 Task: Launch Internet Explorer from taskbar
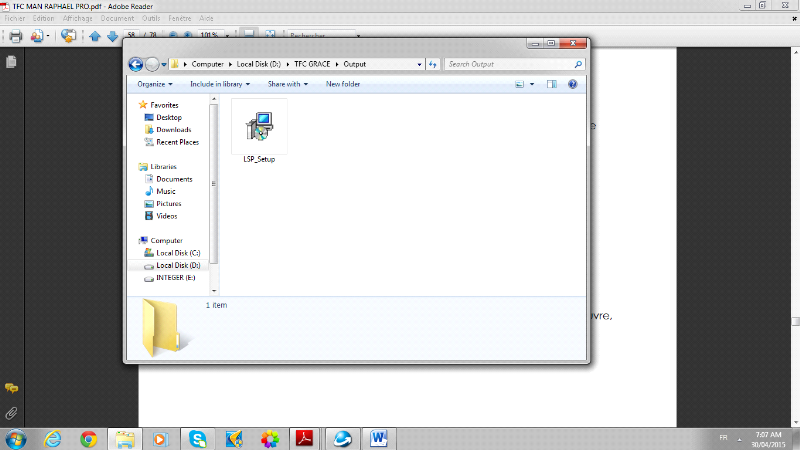(53, 439)
